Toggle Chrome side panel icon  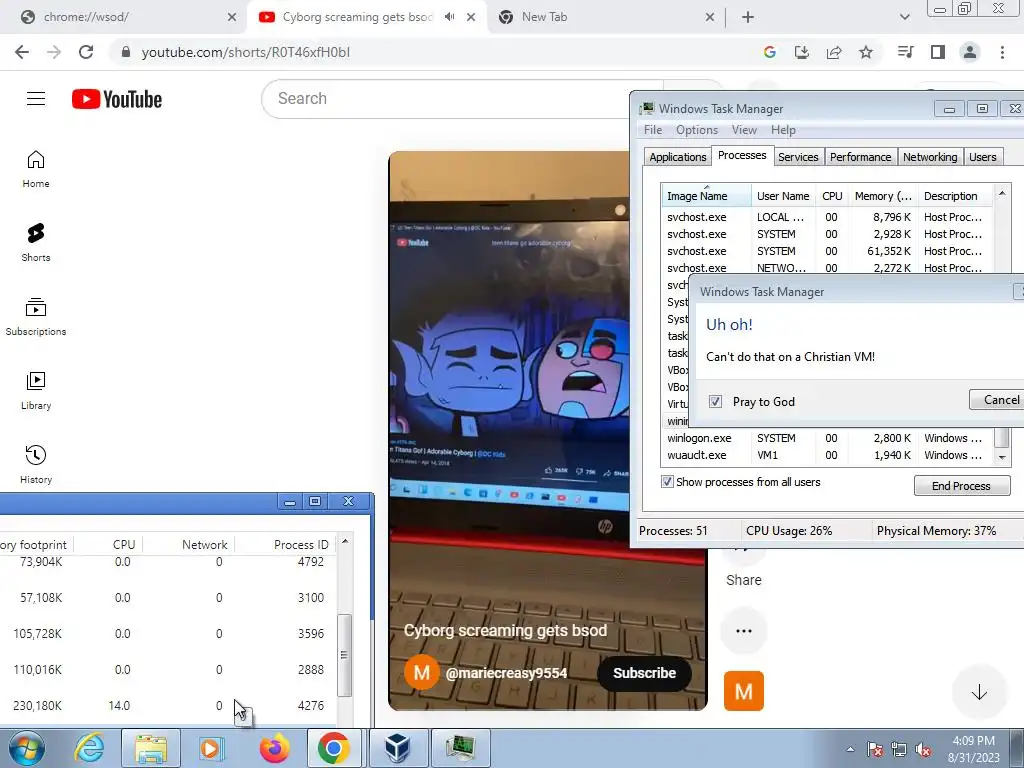[938, 52]
